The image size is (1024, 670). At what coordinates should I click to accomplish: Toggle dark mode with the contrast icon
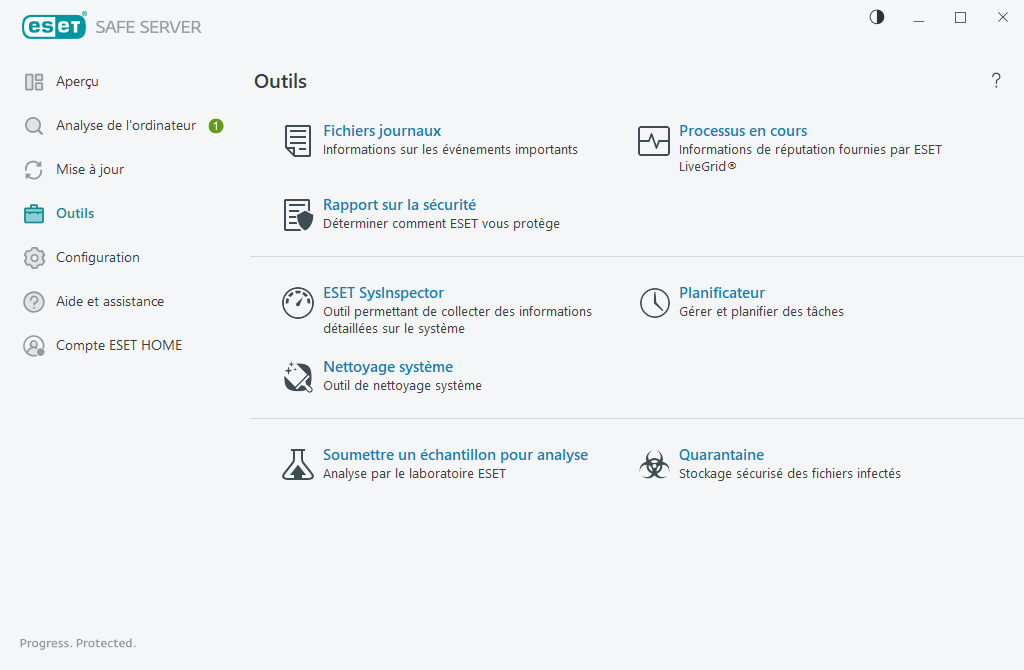coord(876,17)
